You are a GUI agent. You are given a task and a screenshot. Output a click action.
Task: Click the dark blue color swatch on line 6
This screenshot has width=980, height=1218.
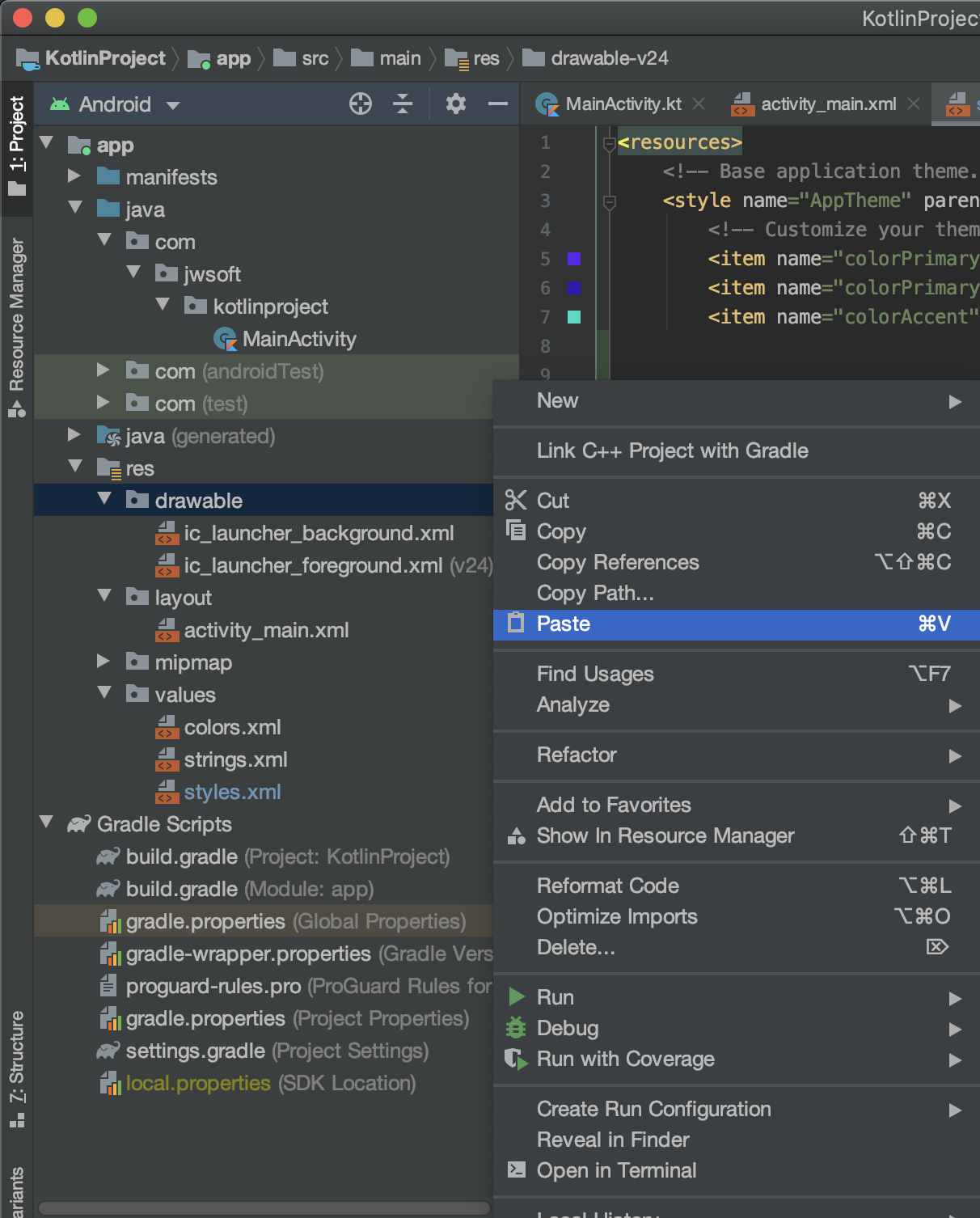[574, 288]
